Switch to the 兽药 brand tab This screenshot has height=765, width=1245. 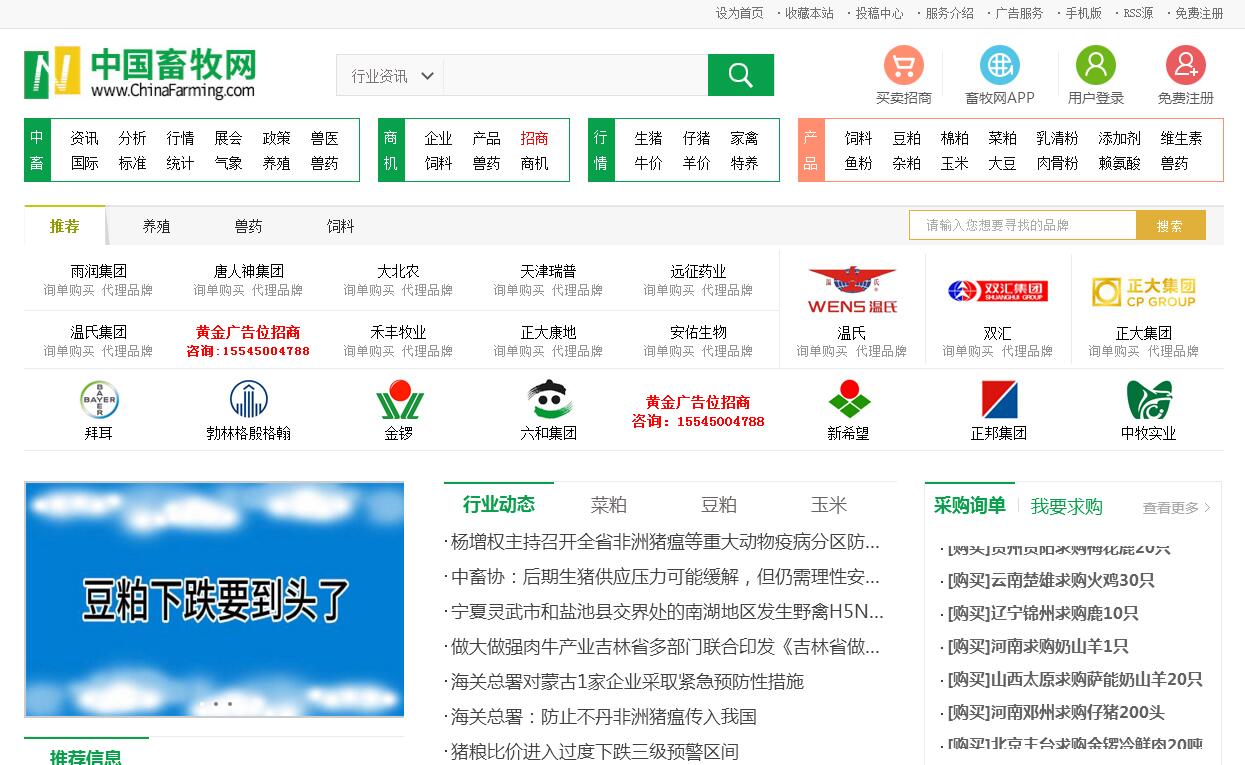coord(248,227)
